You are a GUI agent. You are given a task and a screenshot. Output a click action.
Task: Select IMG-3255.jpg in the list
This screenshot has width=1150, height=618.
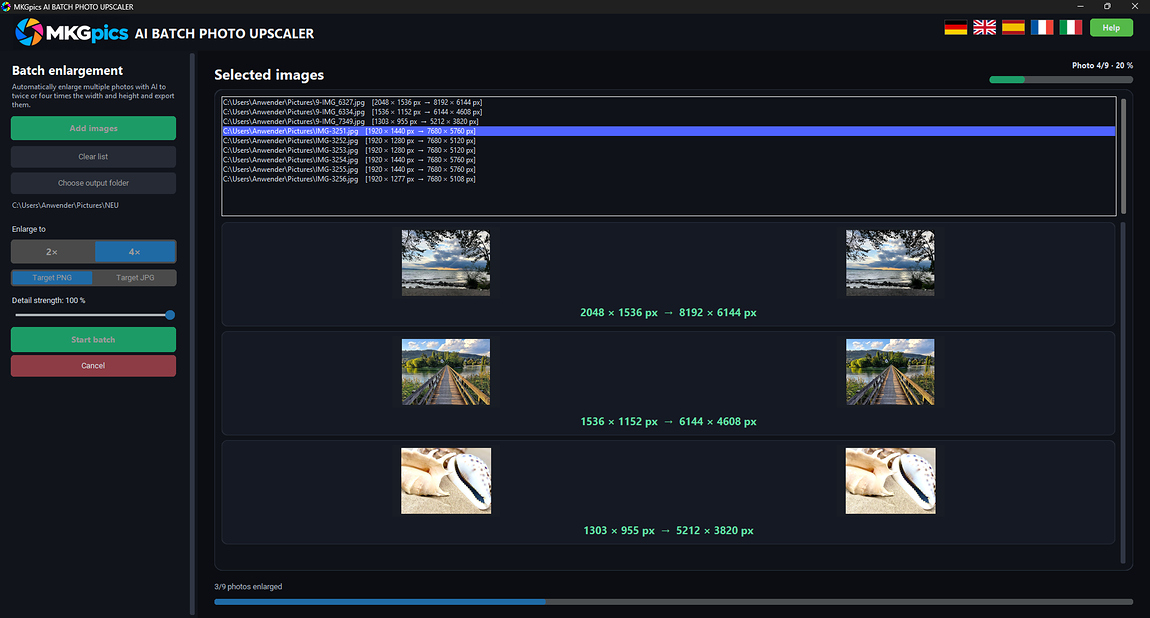(x=668, y=169)
